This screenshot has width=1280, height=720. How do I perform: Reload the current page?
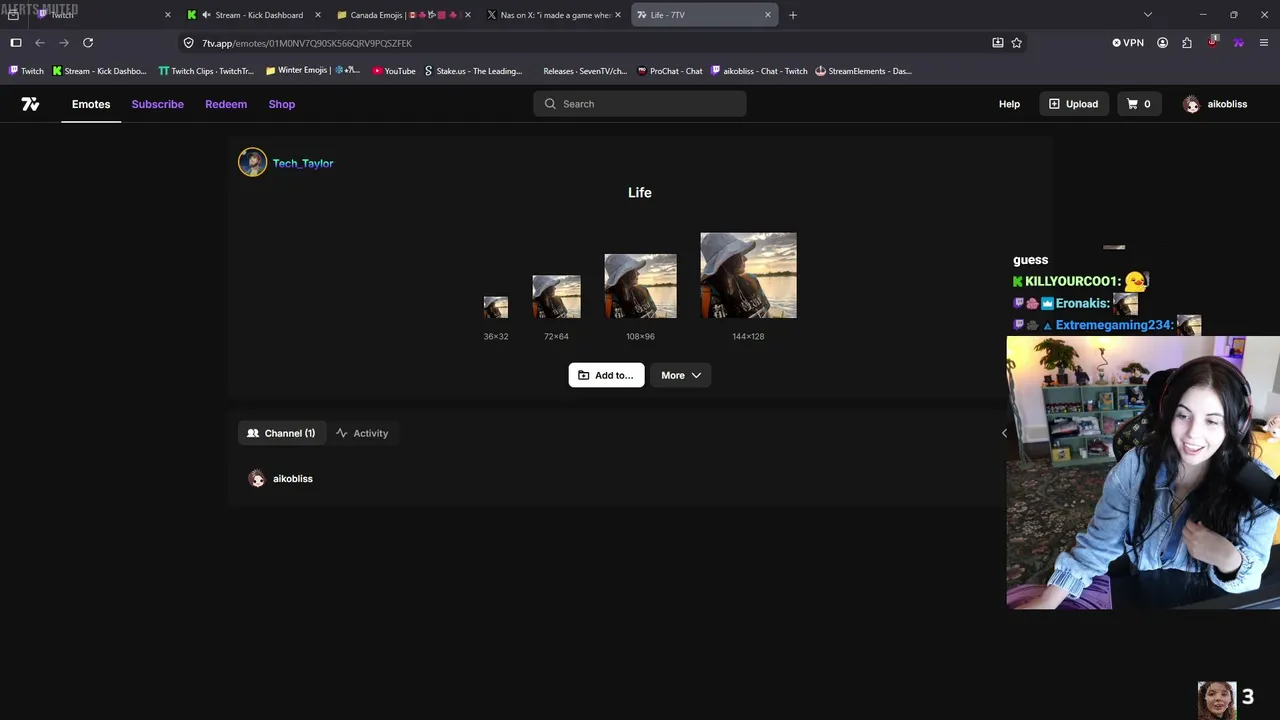(x=88, y=43)
